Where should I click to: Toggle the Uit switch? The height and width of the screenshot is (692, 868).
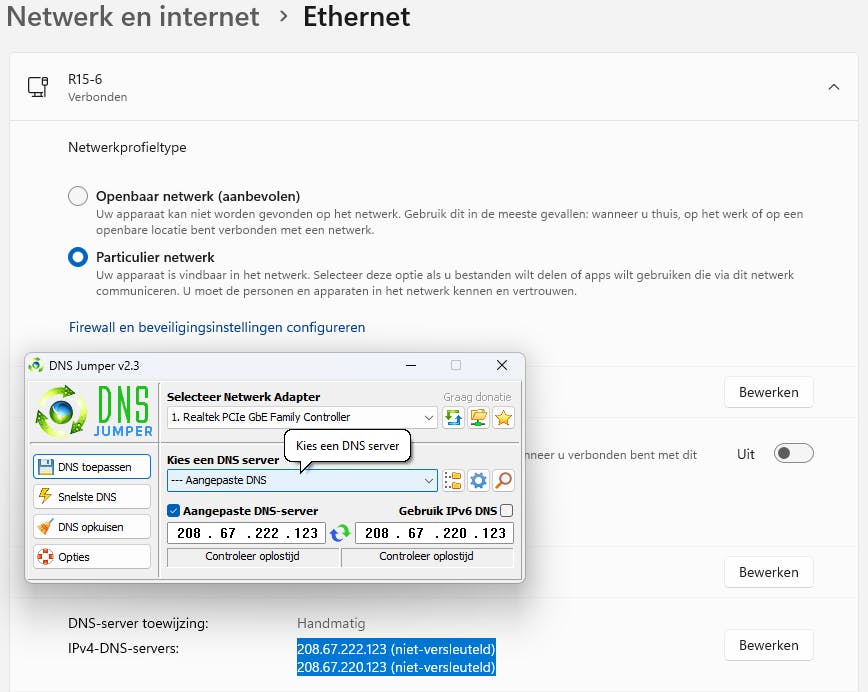[x=793, y=453]
